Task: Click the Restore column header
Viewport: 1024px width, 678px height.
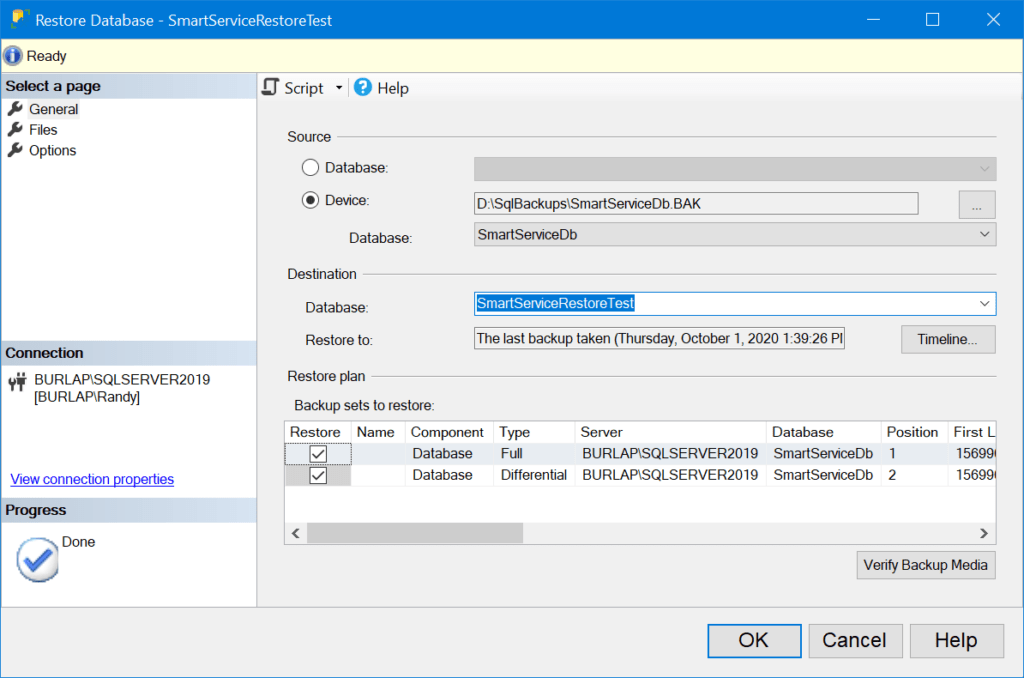Action: (315, 432)
